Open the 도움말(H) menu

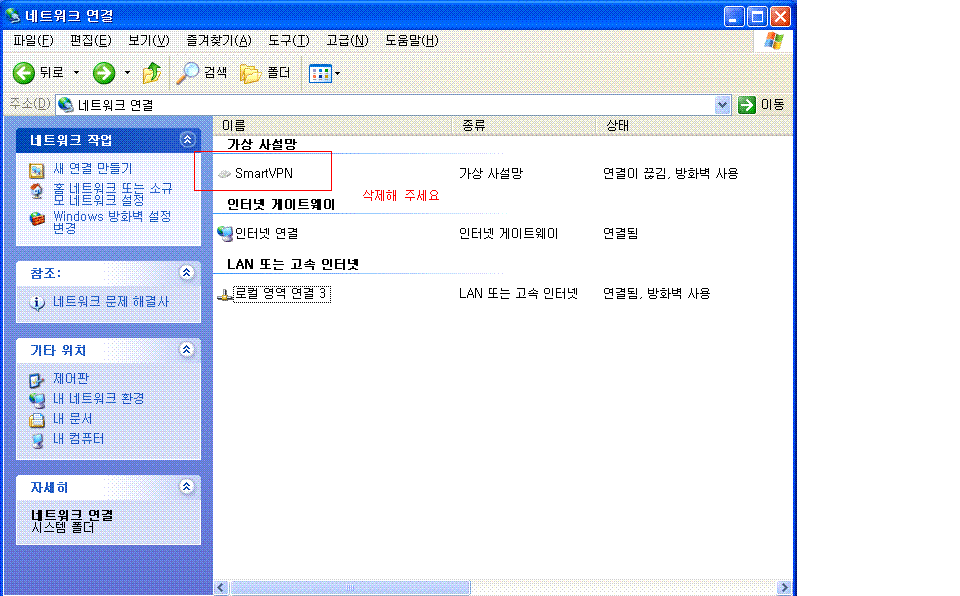tap(411, 40)
